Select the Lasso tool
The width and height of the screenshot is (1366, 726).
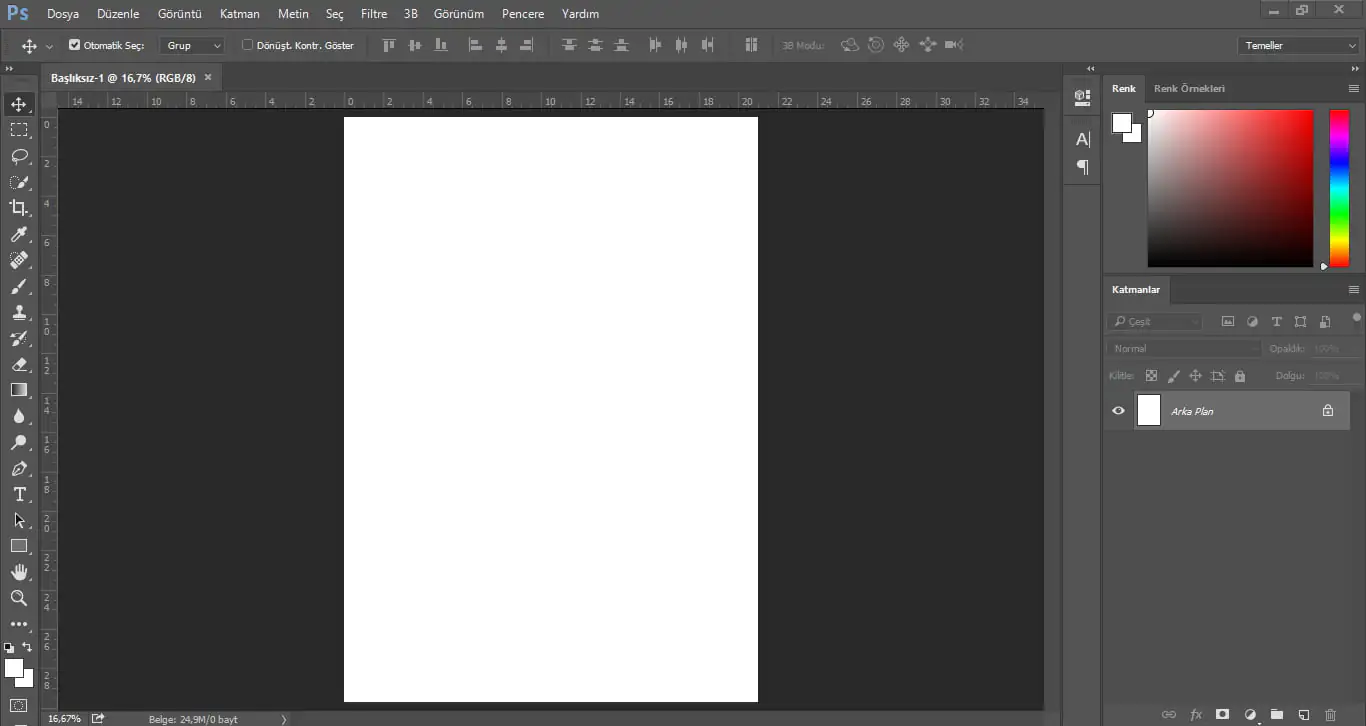point(19,156)
